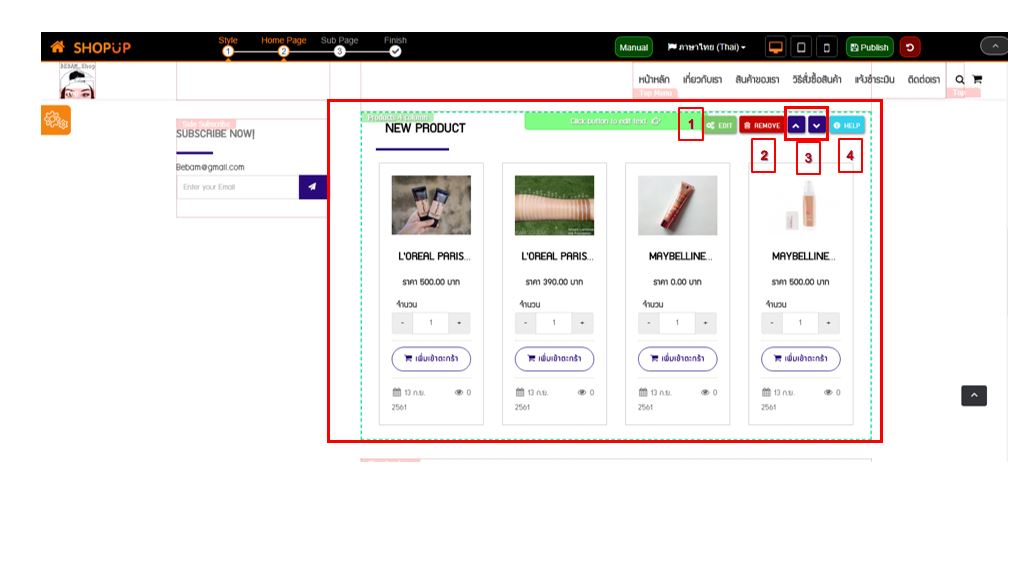Screen dimensions: 1024x574
Task: Open สินค้าของเรา menu item
Action: coord(758,79)
